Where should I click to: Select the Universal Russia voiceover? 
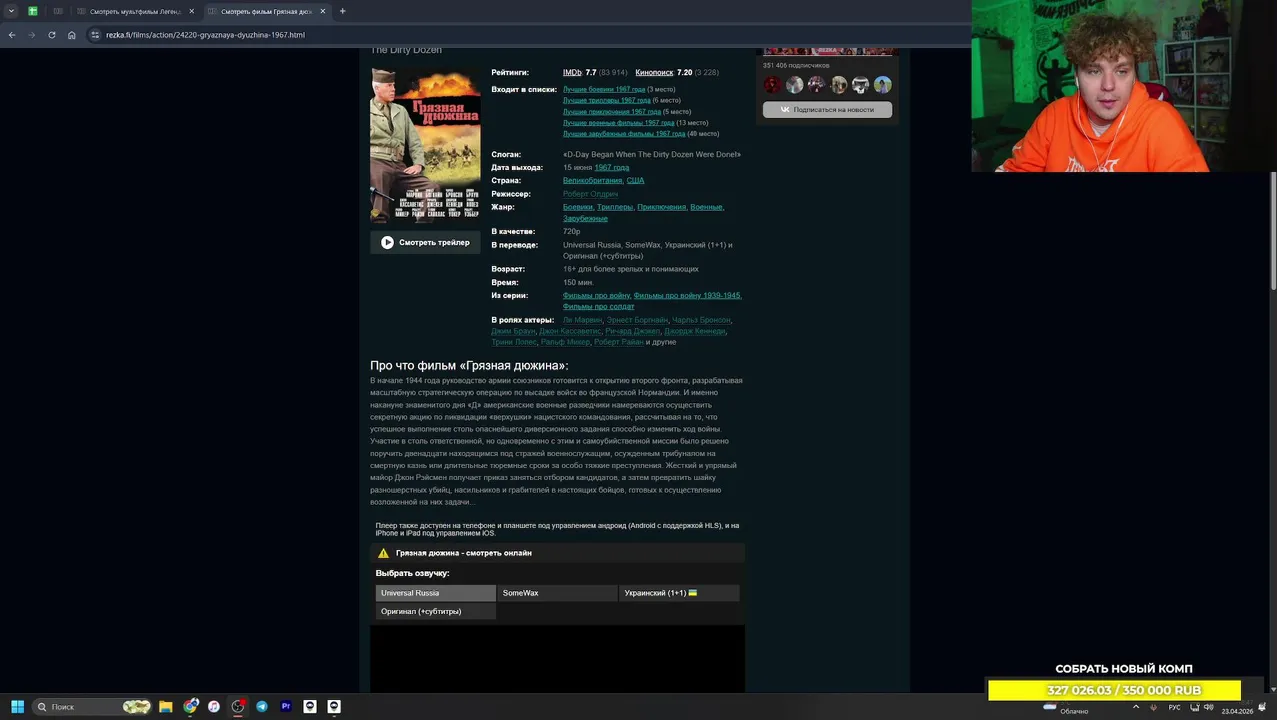point(435,593)
